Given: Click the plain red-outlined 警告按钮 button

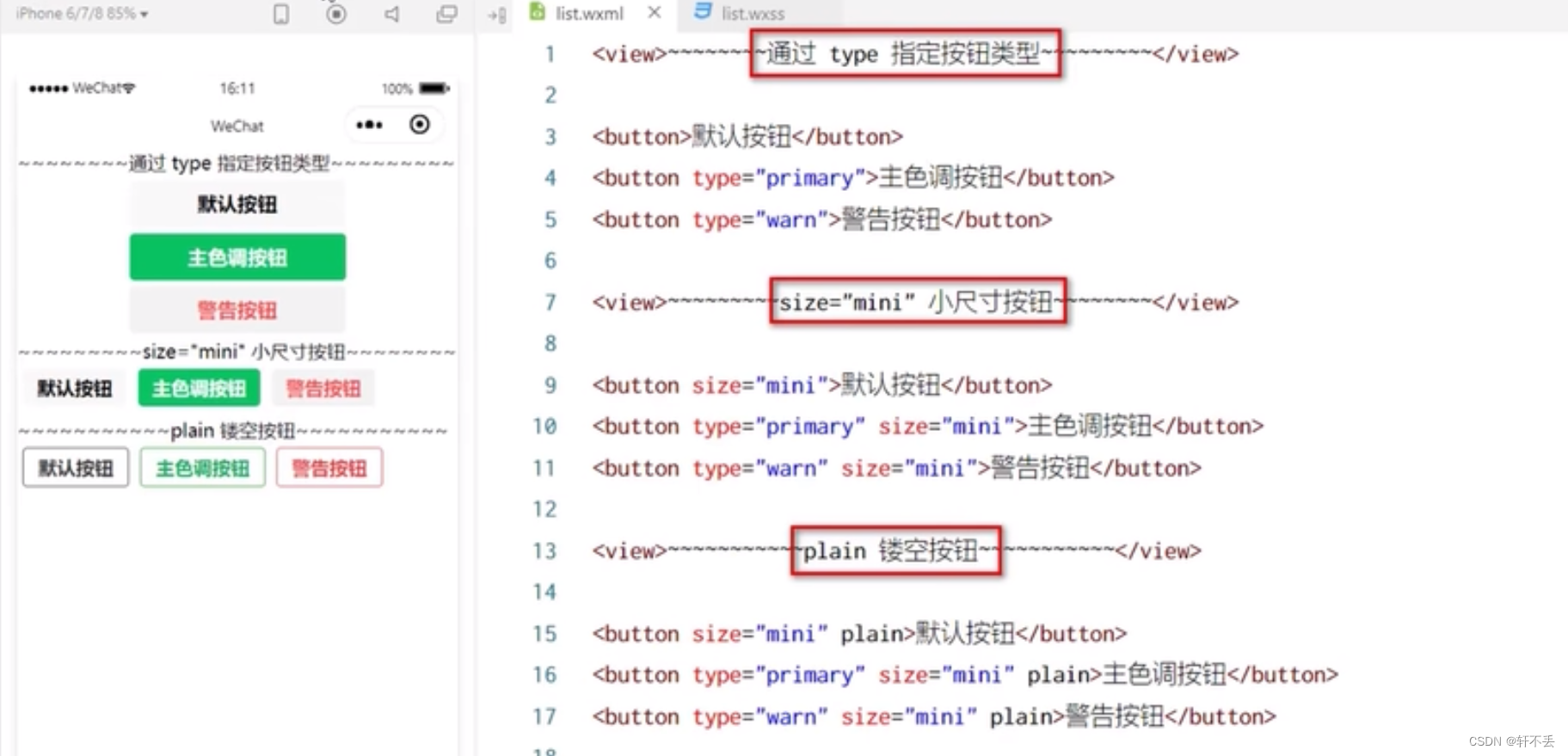Looking at the screenshot, I should coord(329,468).
